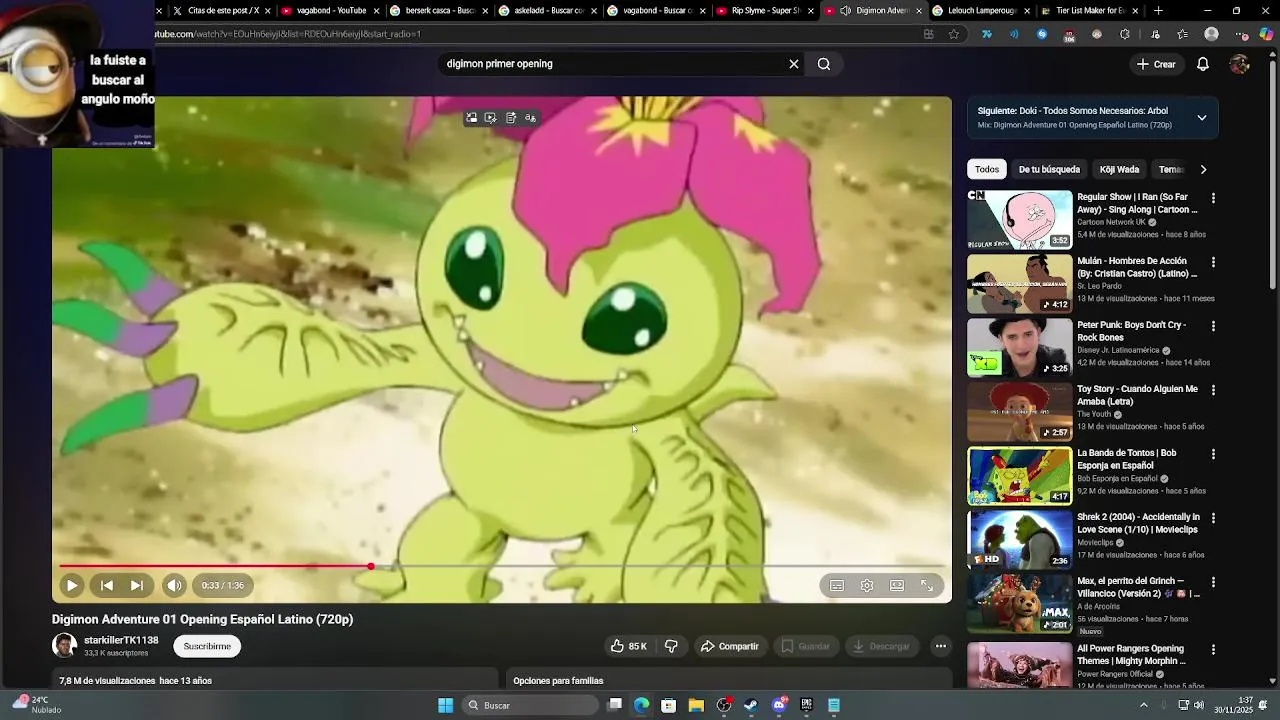Screen dimensions: 1280x720
Task: Toggle subtitles on the video player
Action: coord(837,586)
